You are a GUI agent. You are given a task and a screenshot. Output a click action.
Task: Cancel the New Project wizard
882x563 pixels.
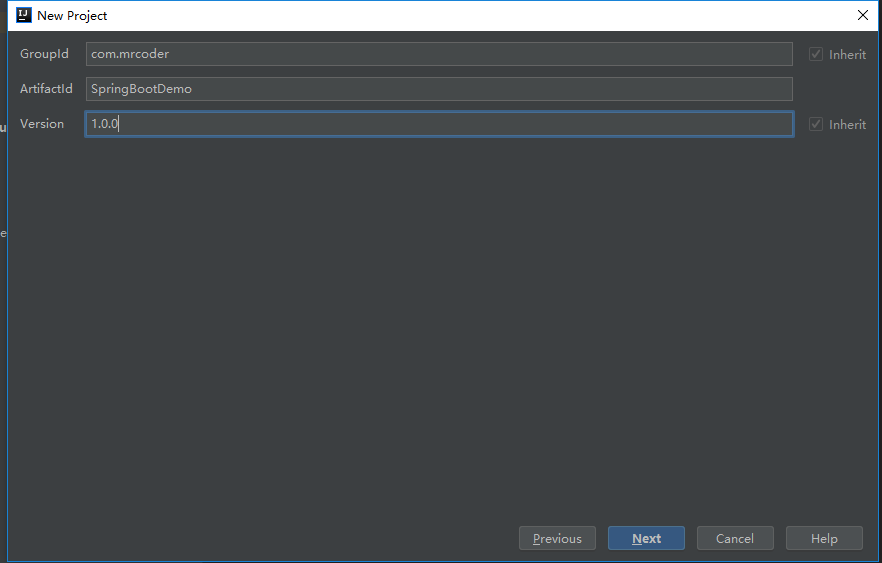tap(735, 538)
